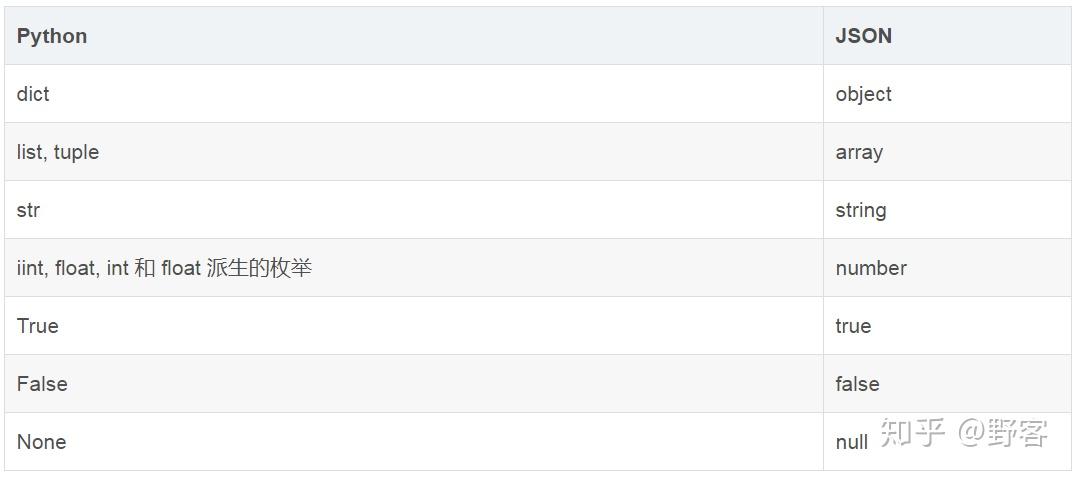
Task: Select the None cell
Action: 41,442
